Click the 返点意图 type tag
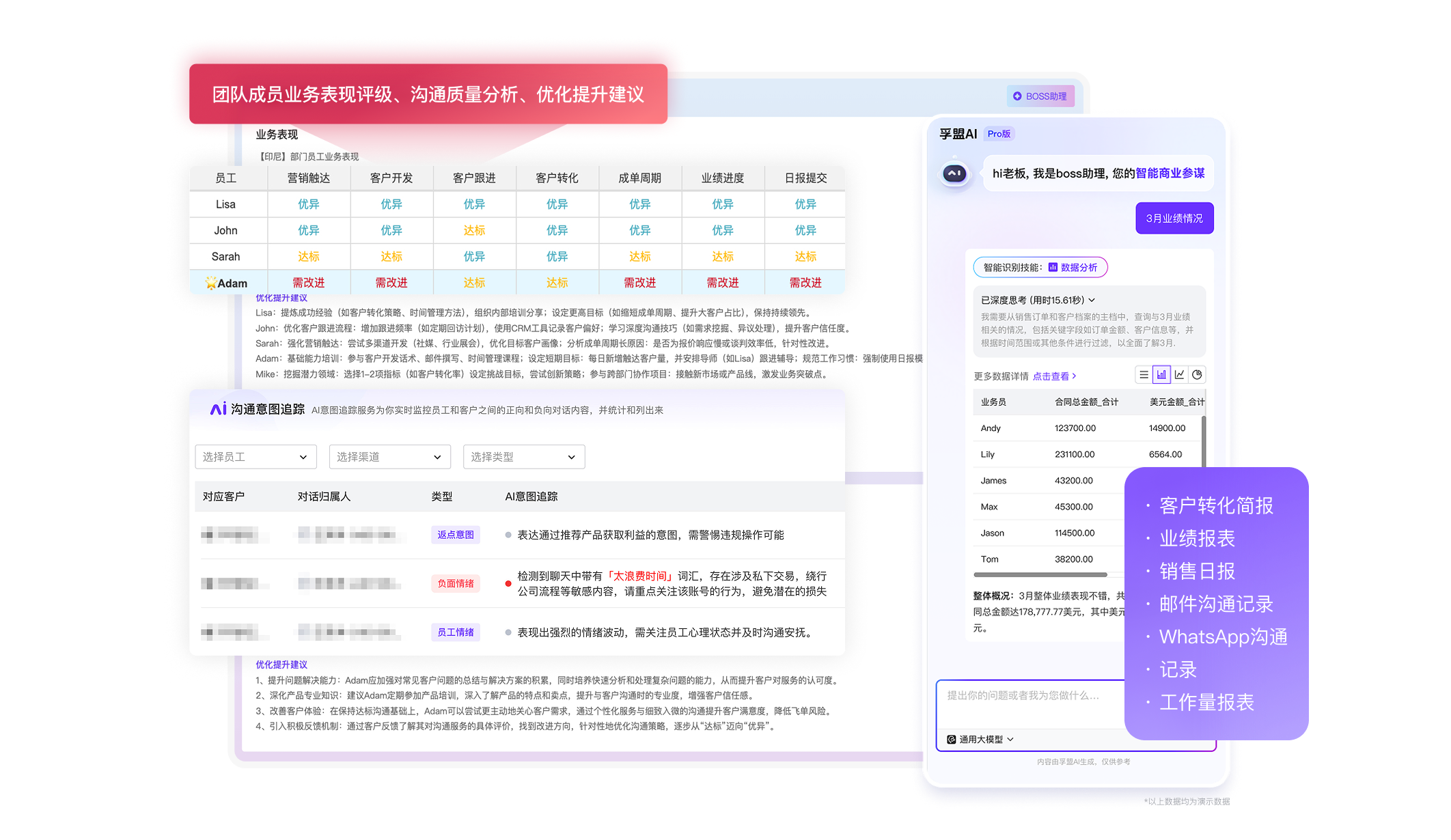 455,535
